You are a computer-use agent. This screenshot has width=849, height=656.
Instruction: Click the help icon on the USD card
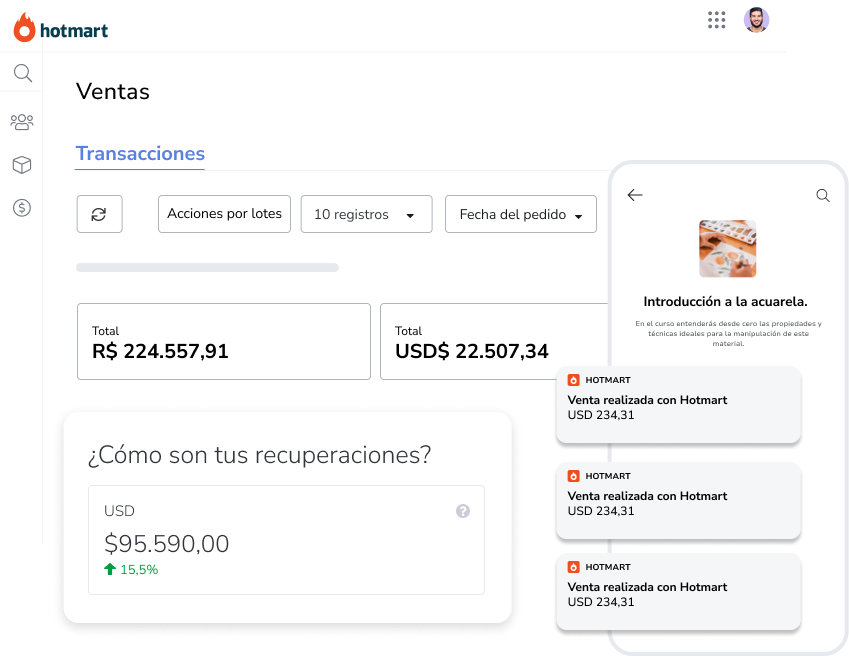click(463, 511)
